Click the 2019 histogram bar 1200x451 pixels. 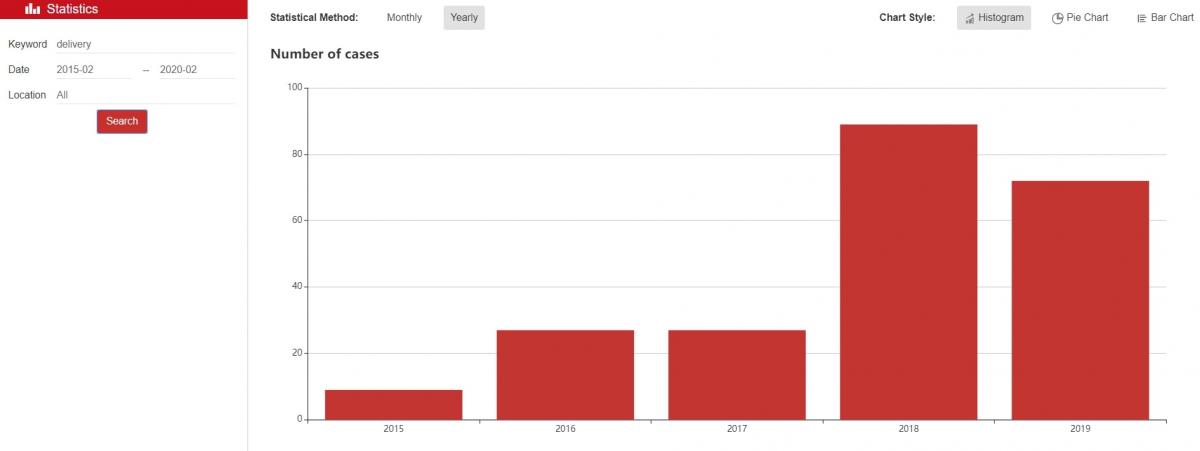pyautogui.click(x=1080, y=300)
